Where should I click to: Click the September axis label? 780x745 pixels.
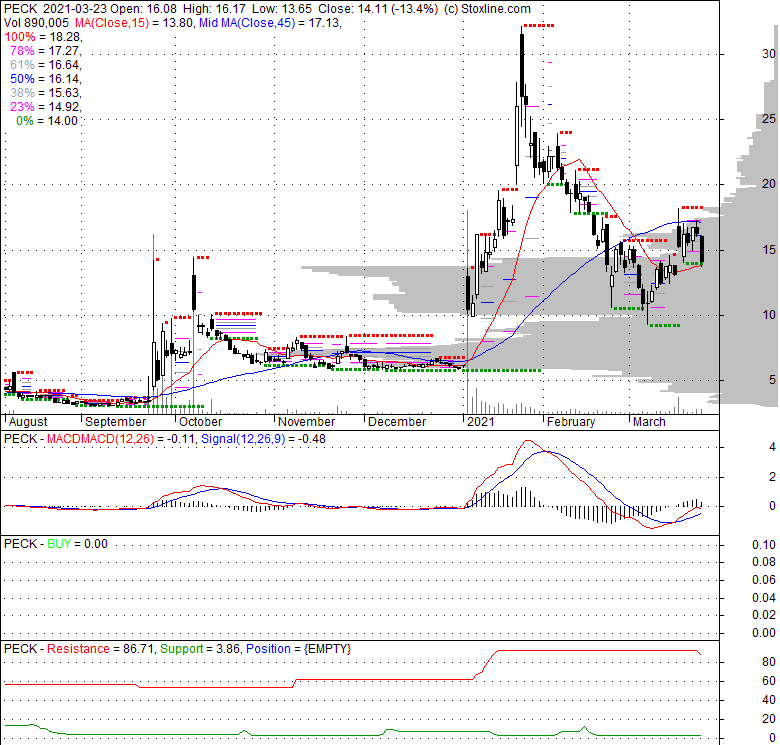pos(116,422)
